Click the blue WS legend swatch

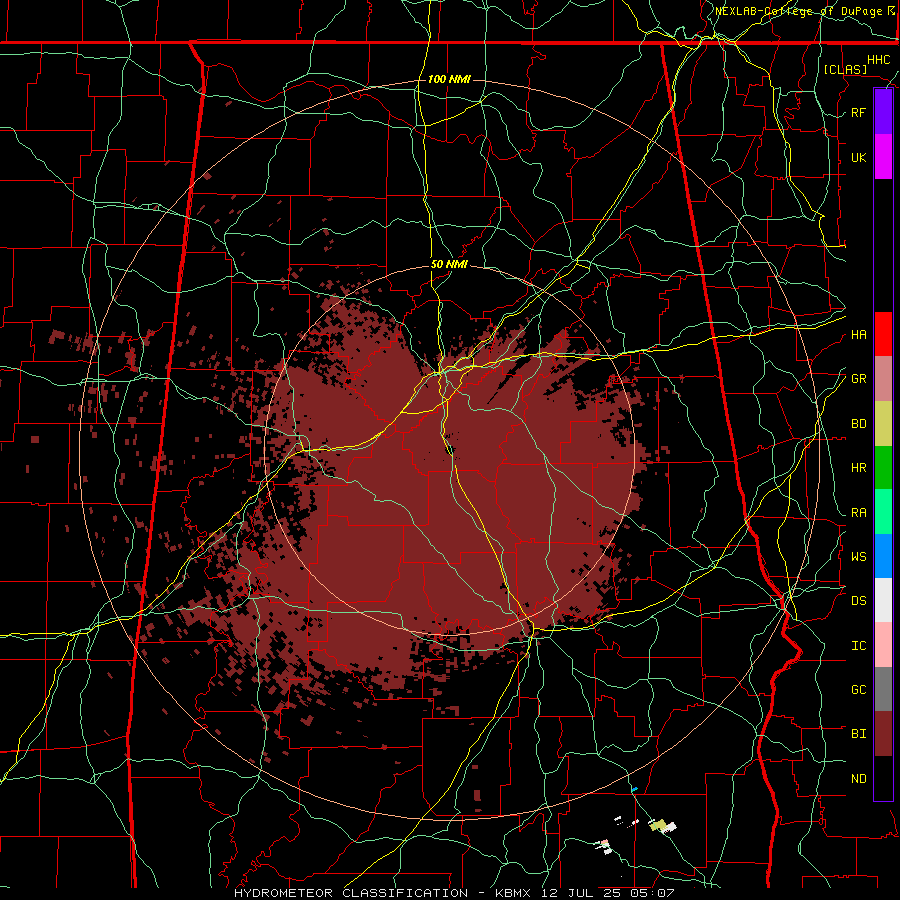[x=883, y=556]
